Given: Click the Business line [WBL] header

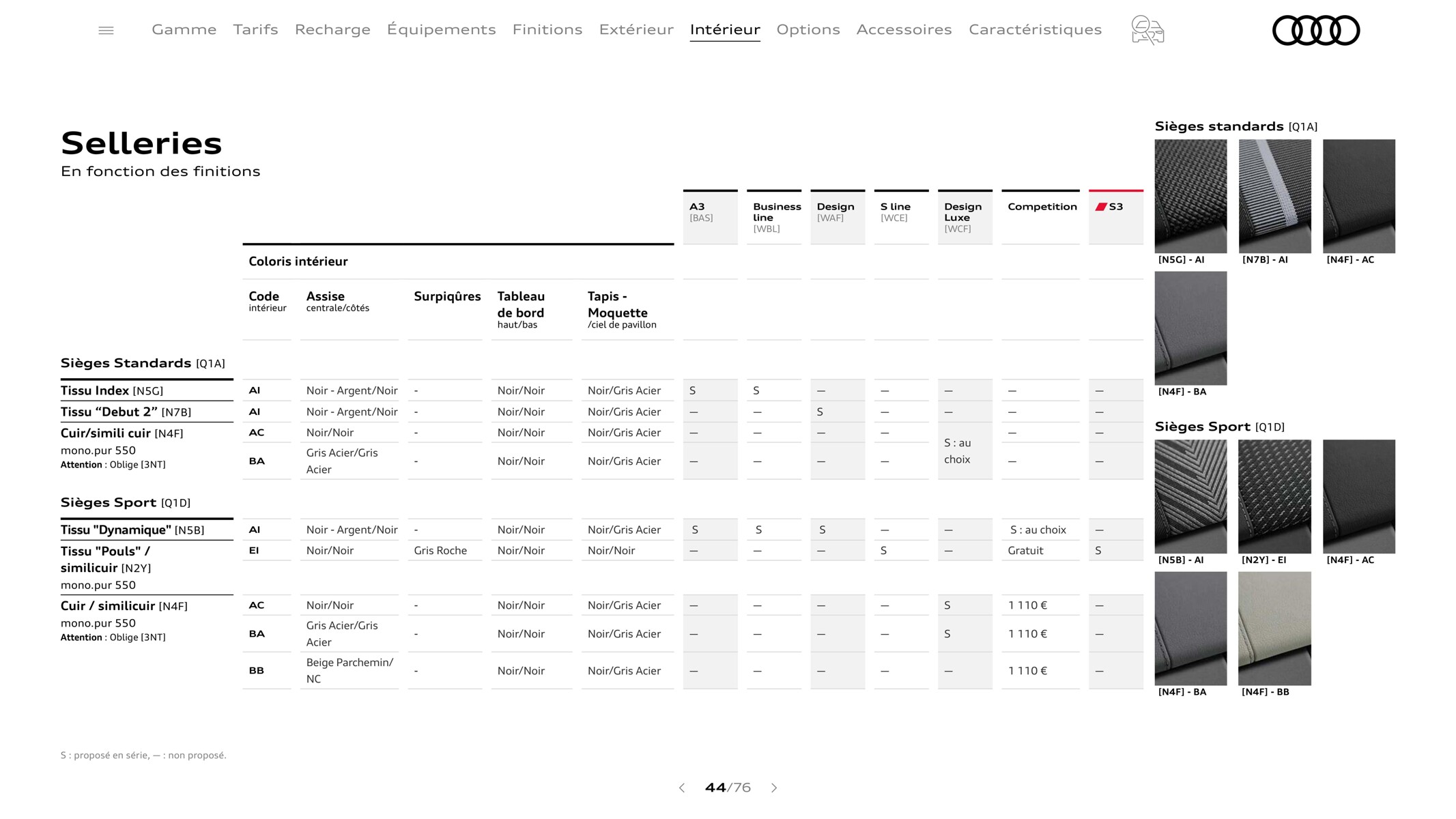Looking at the screenshot, I should coord(774,216).
